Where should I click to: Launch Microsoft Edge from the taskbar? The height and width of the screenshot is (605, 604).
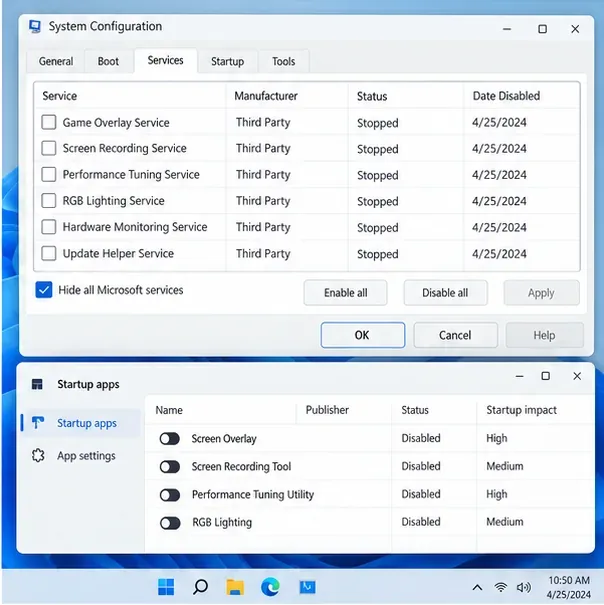pyautogui.click(x=270, y=587)
